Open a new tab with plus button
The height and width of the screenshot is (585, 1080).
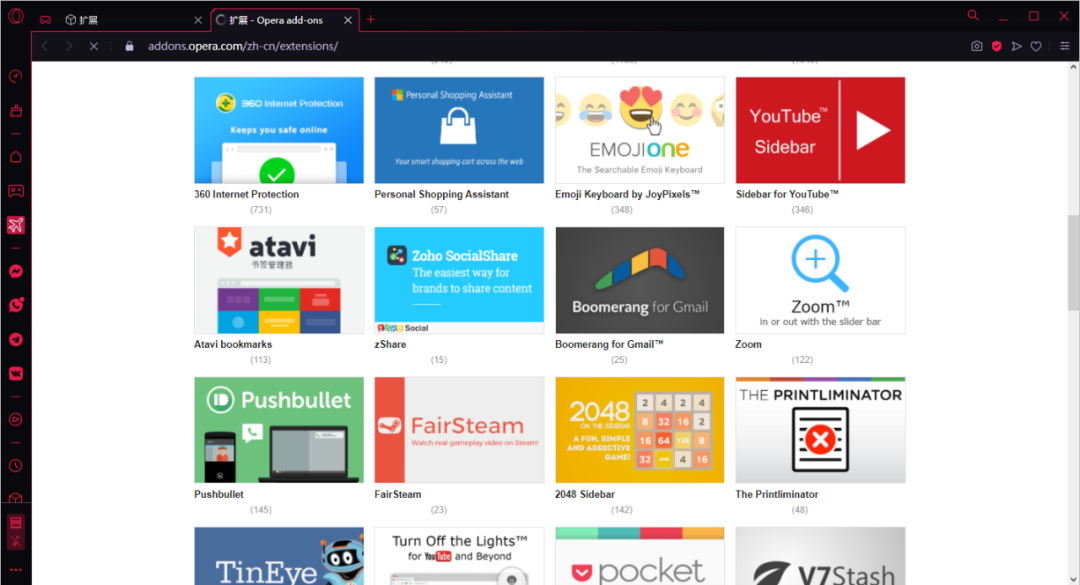(x=371, y=19)
